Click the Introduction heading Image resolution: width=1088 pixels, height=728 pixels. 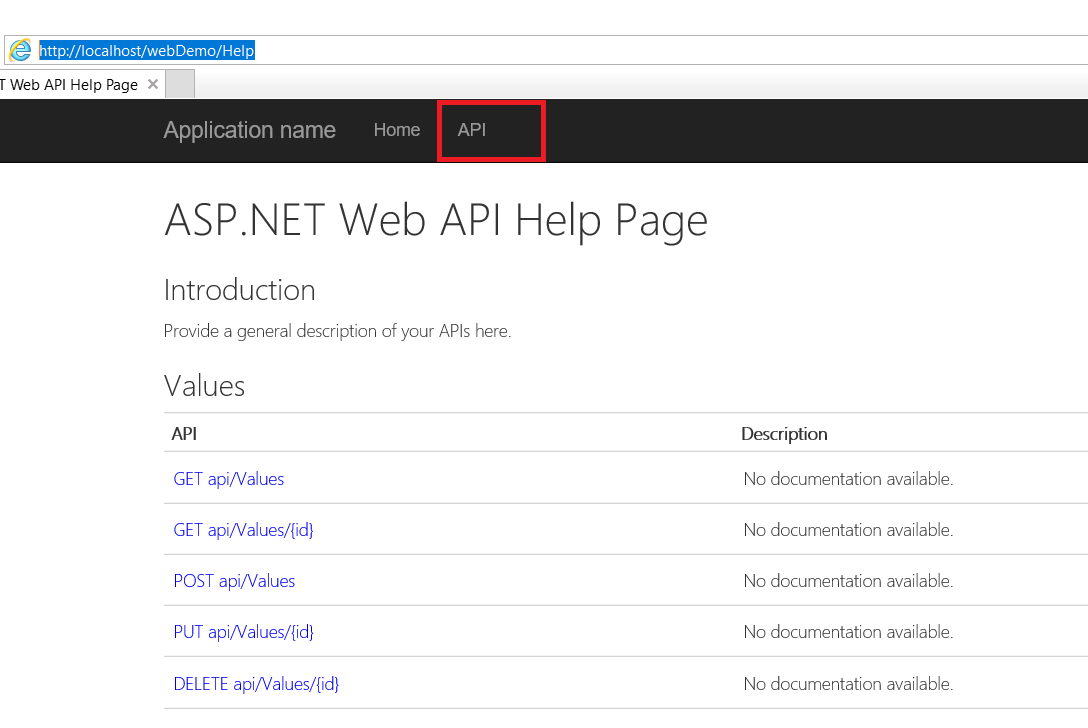[x=239, y=290]
